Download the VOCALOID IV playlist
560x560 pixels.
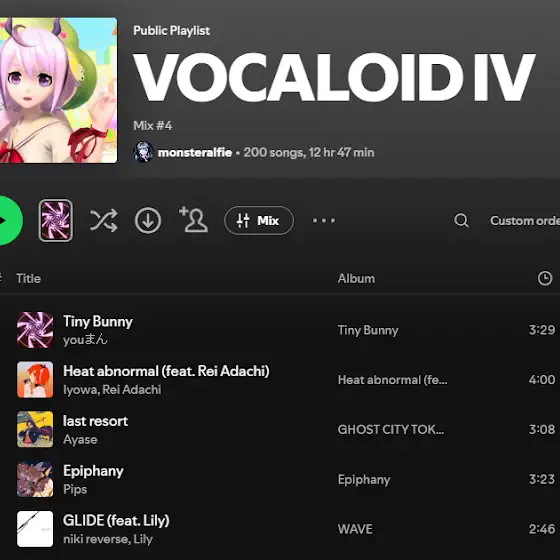(x=148, y=220)
